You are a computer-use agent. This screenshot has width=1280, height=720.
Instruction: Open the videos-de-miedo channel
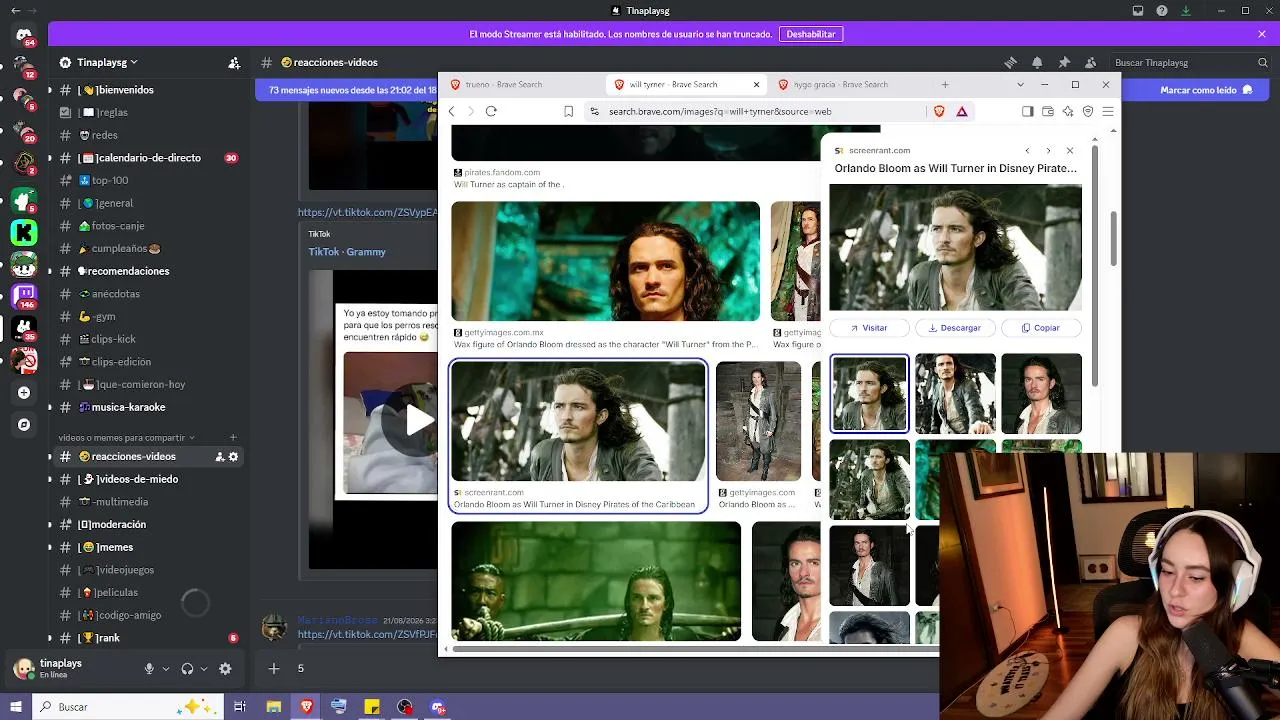(145, 479)
